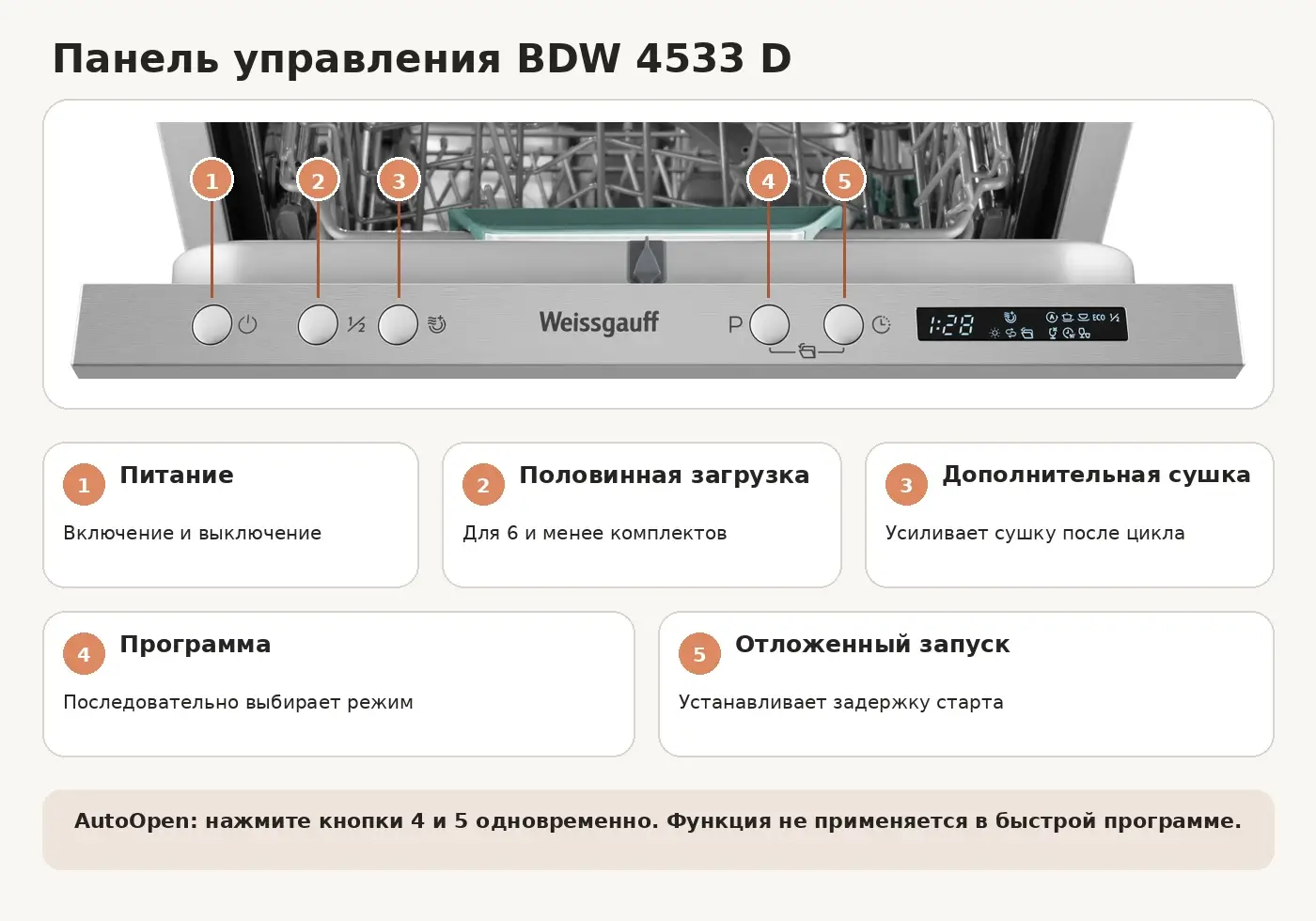Click the clock icon beside the delay button
The width and height of the screenshot is (1316, 921).
tap(881, 324)
